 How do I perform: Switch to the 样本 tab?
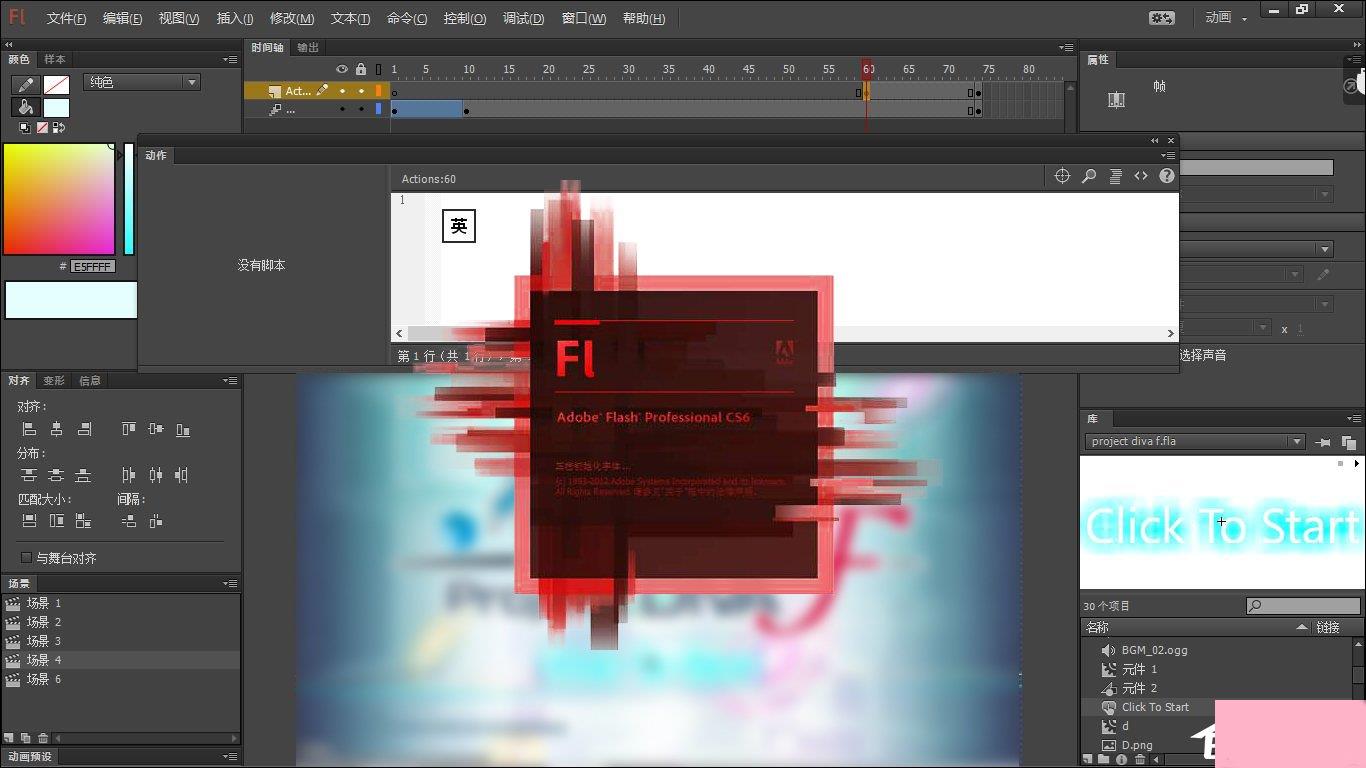tap(54, 59)
